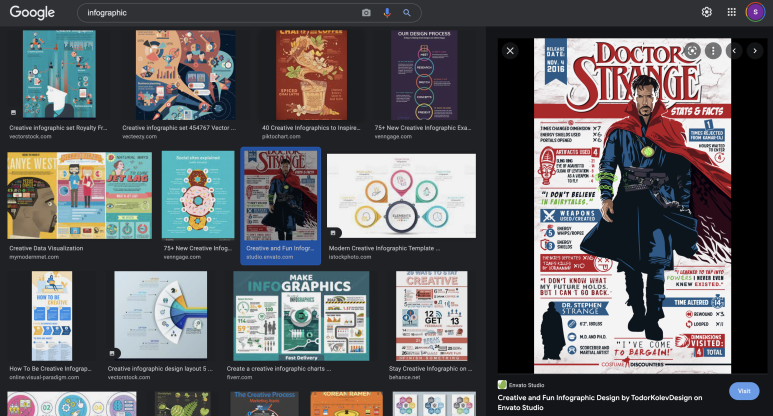Image resolution: width=773 pixels, height=416 pixels.
Task: Click the mymodernmet.com source text
Action: (34, 257)
